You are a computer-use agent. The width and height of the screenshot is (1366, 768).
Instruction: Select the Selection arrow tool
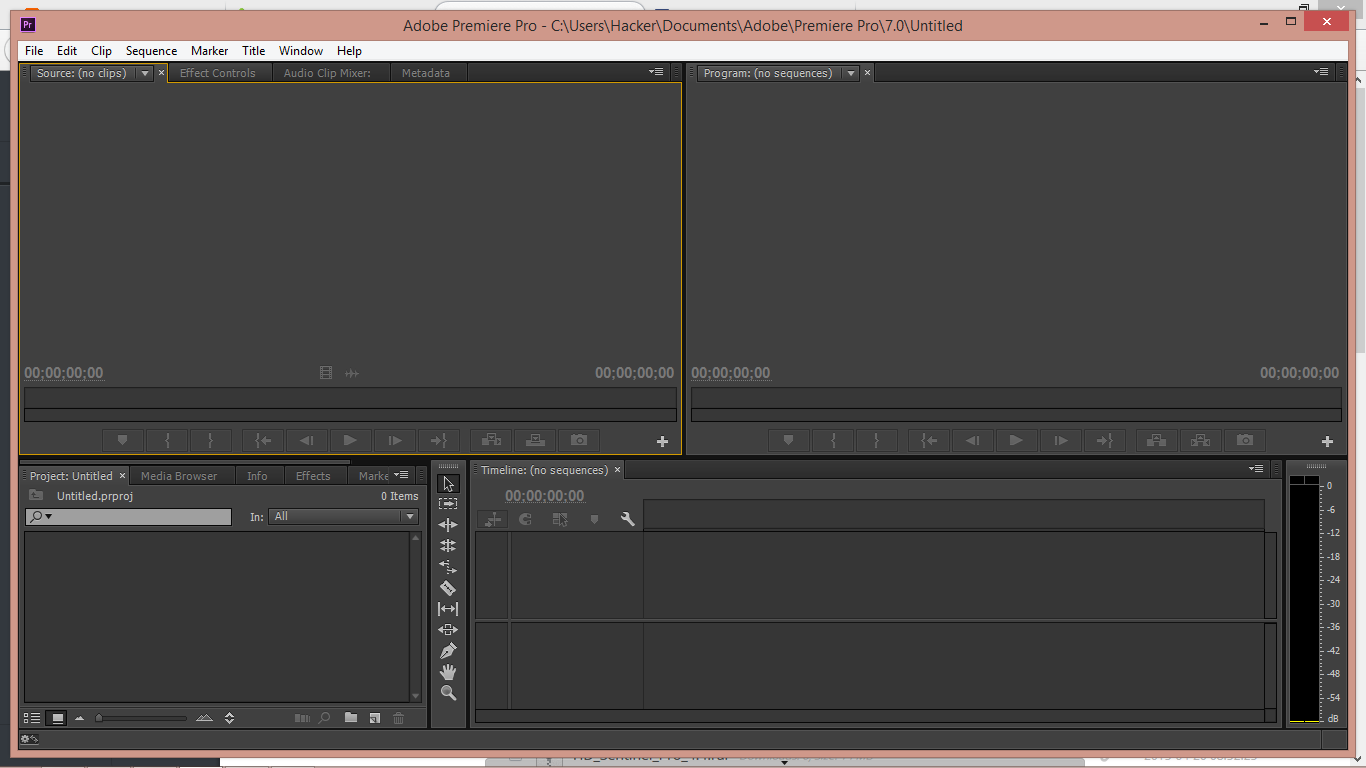point(448,484)
